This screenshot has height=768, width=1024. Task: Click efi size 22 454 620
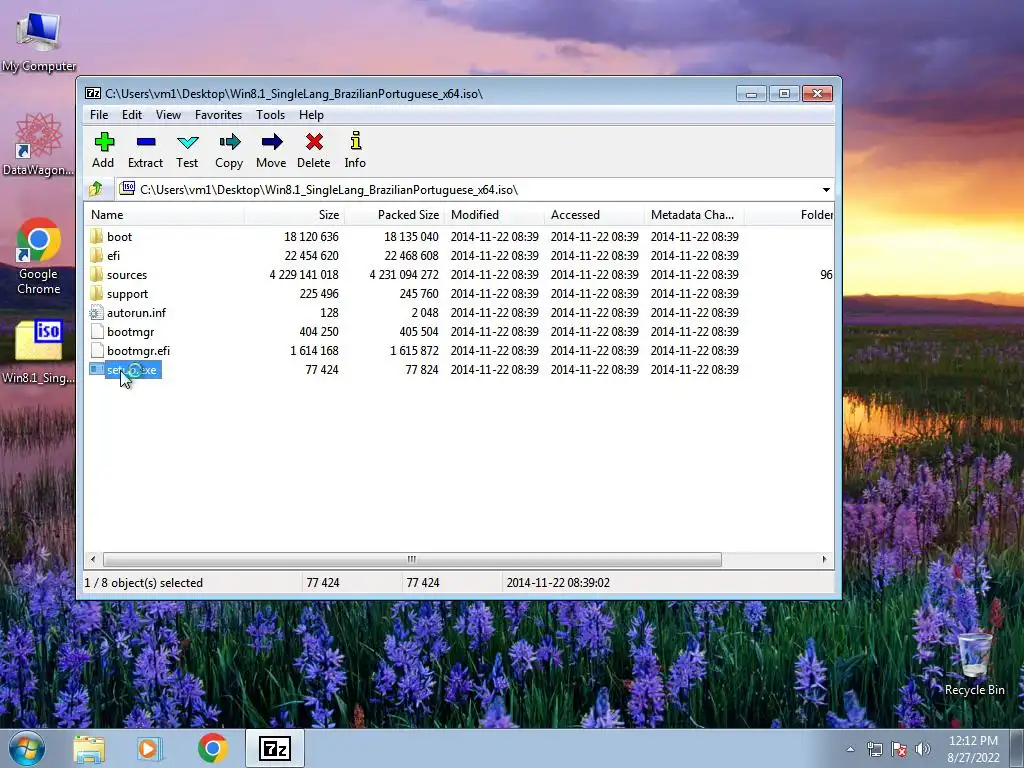point(311,255)
